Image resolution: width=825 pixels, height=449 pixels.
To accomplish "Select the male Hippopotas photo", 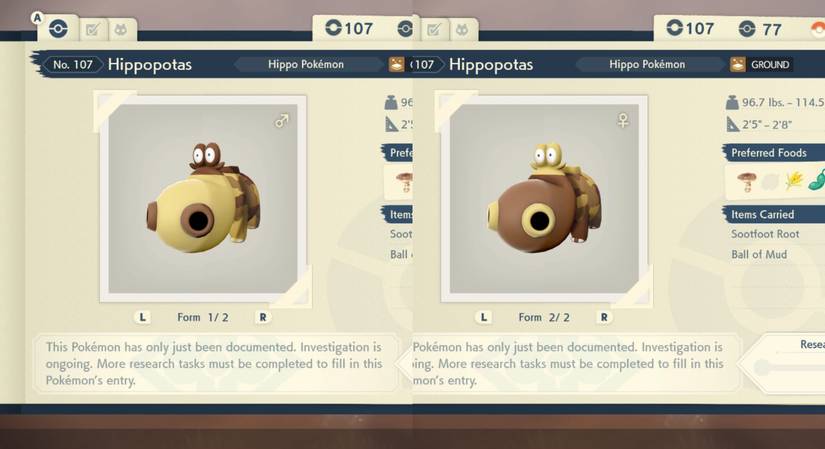I will coord(203,198).
